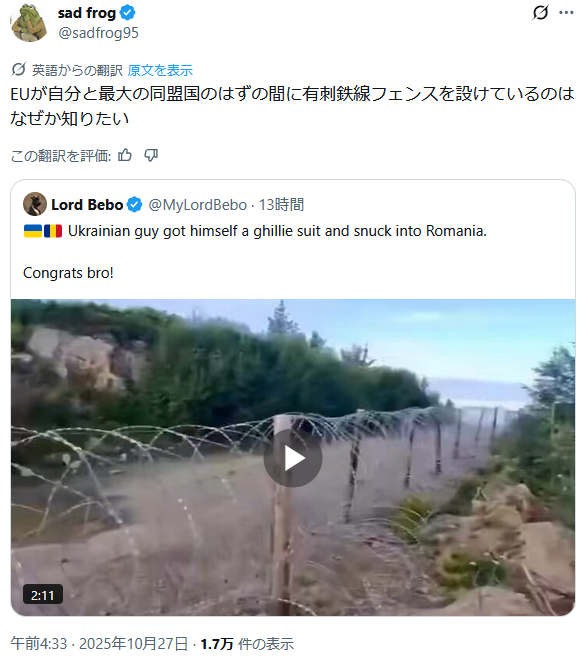Click the 1.7万 件の表示 view count

(247, 644)
